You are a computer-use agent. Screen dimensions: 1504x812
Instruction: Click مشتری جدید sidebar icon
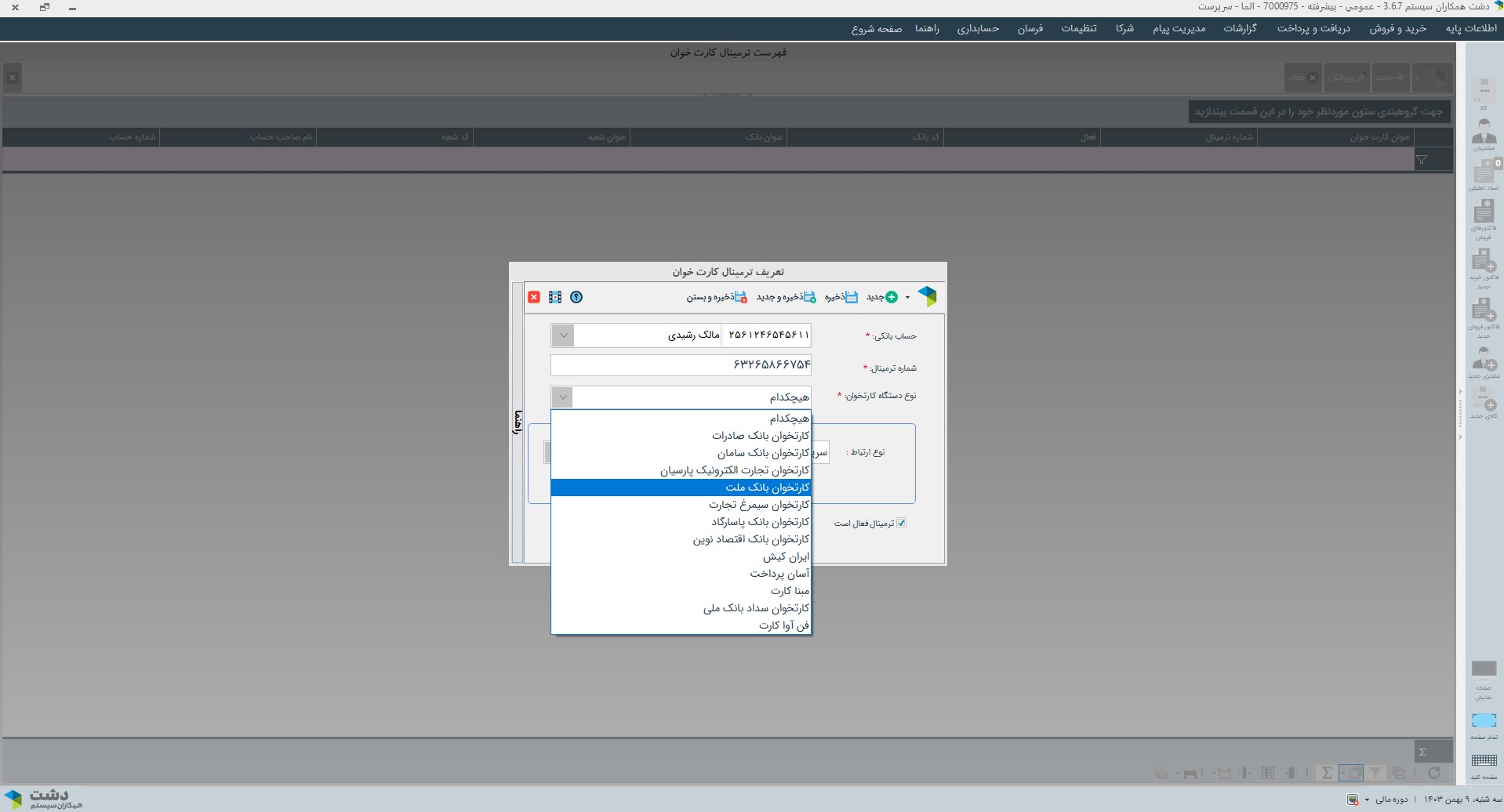click(x=1483, y=363)
